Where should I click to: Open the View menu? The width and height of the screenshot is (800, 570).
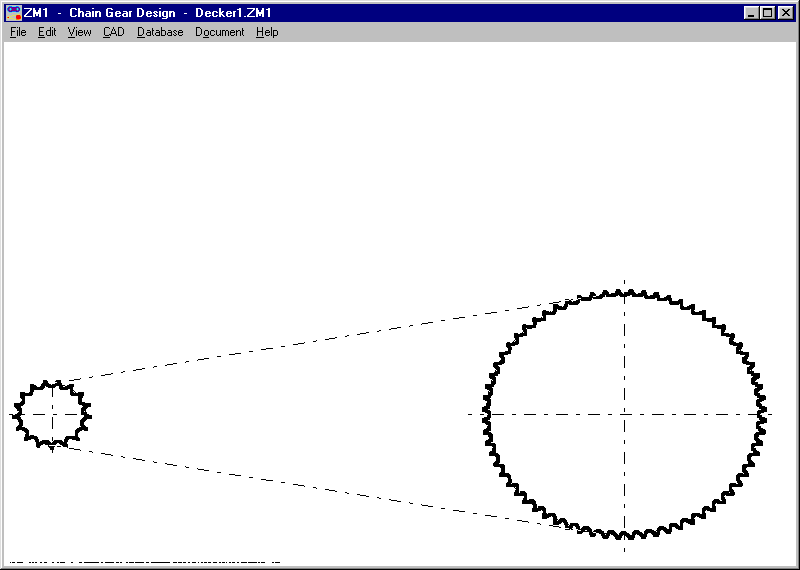[x=79, y=32]
